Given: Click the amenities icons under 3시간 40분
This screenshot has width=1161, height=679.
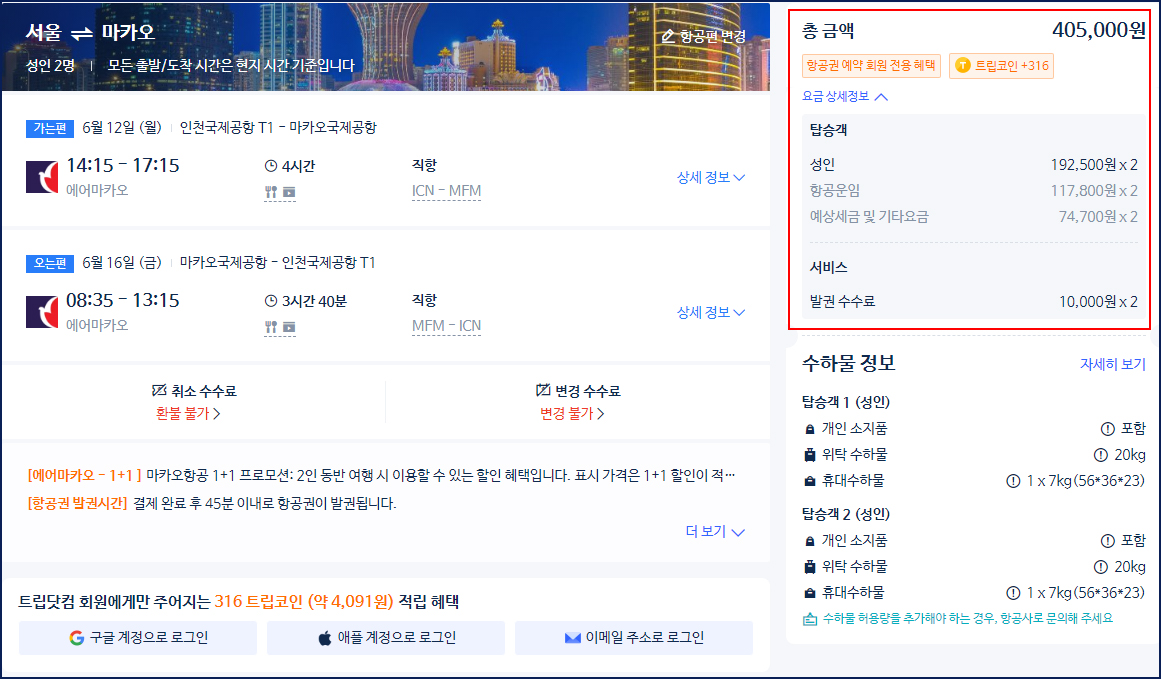Looking at the screenshot, I should coord(280,327).
